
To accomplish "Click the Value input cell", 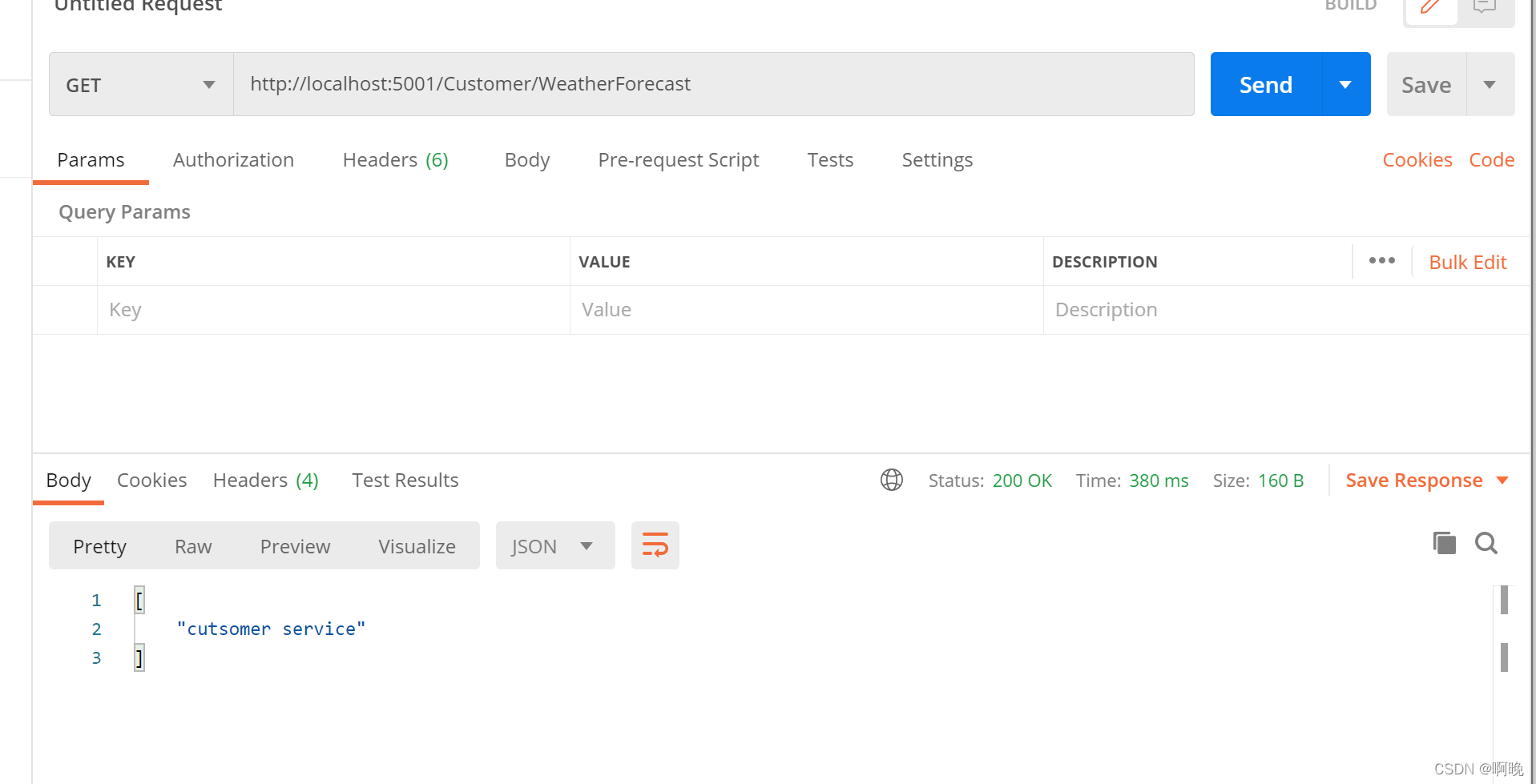I will click(x=806, y=310).
